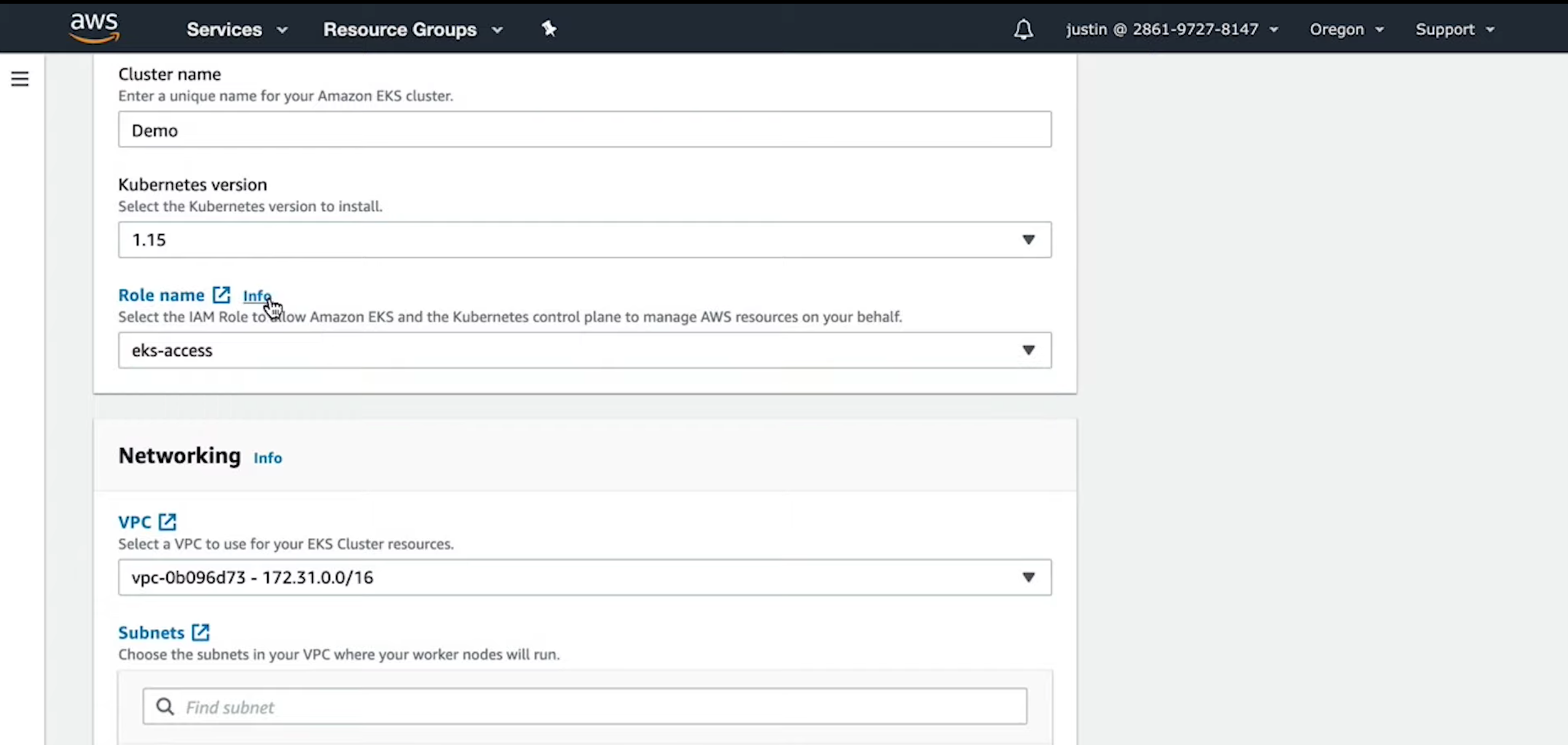The height and width of the screenshot is (745, 1568).
Task: Expand the Kubernetes version dropdown
Action: (x=584, y=240)
